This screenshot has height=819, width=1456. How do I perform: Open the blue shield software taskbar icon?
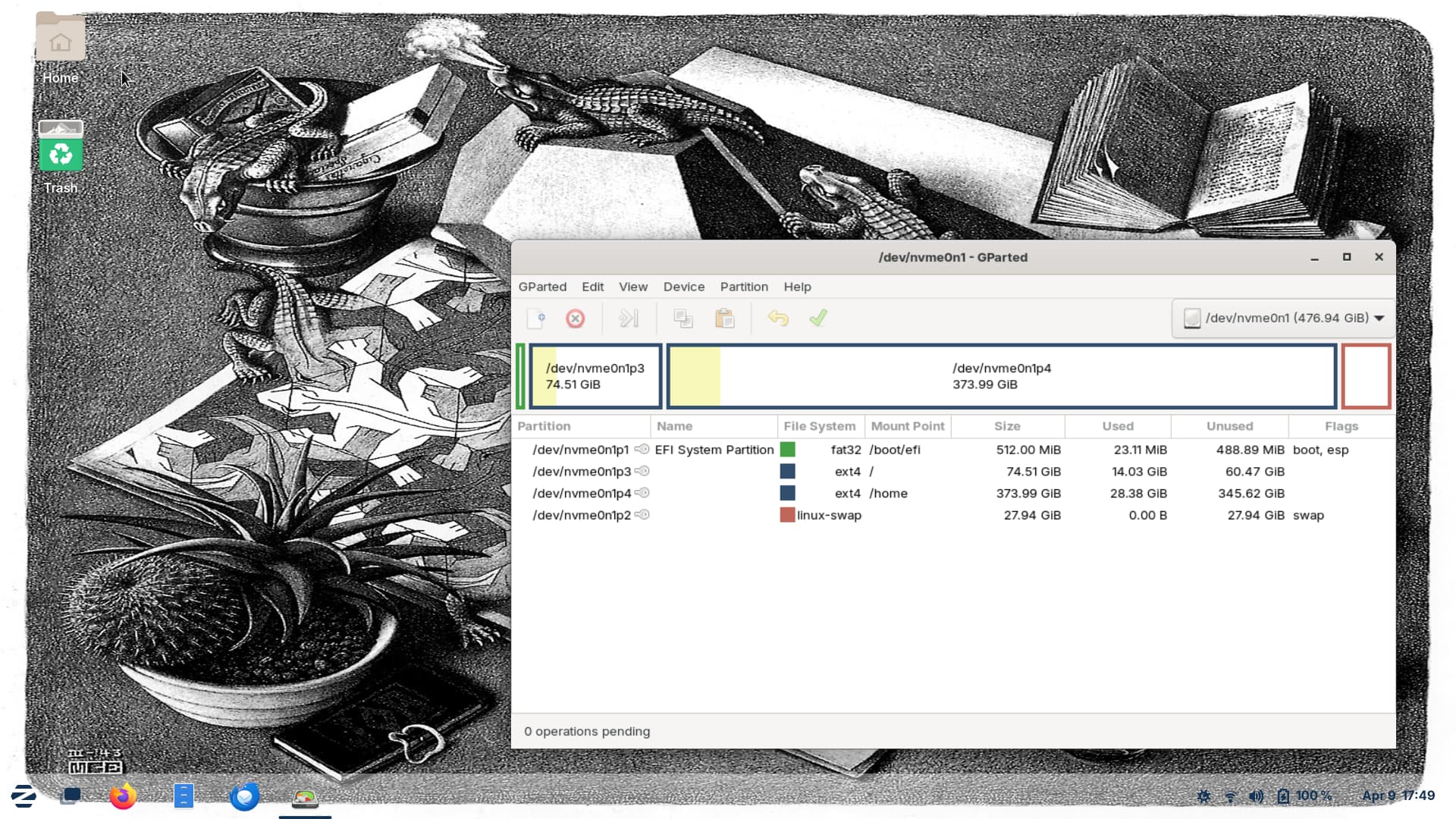(244, 796)
